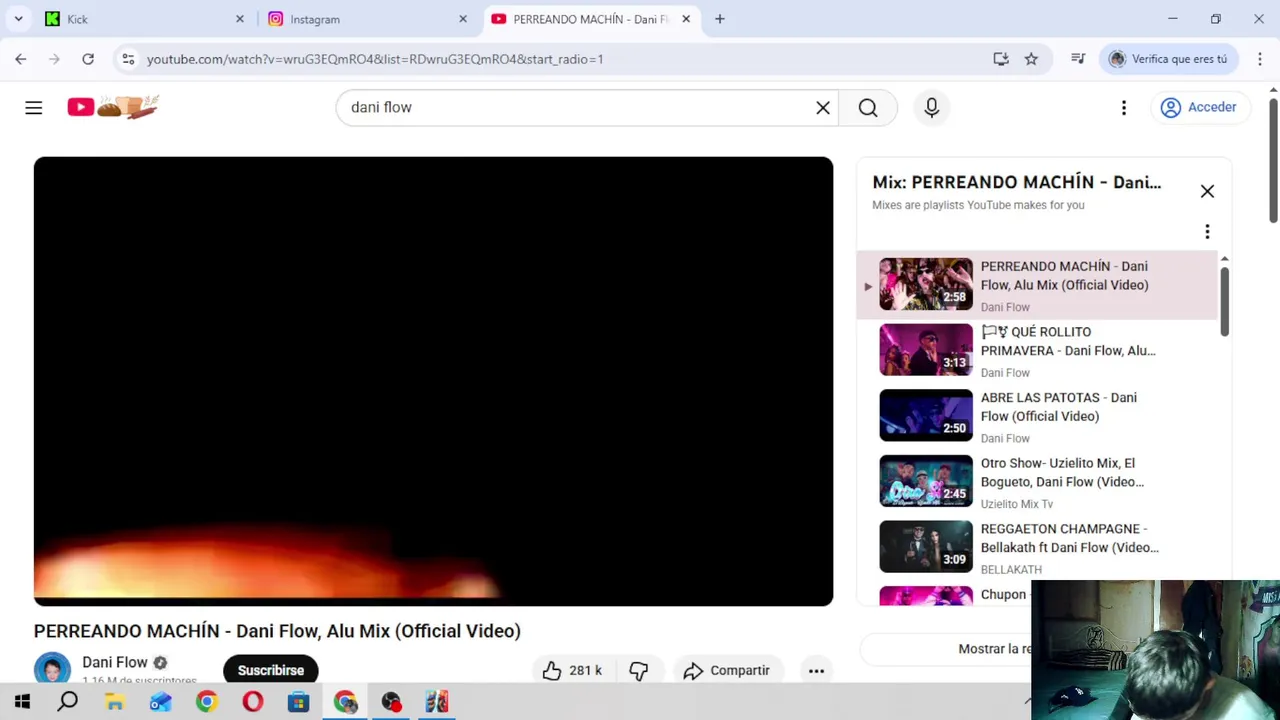Click the address bar URL
This screenshot has width=1280, height=720.
375,59
